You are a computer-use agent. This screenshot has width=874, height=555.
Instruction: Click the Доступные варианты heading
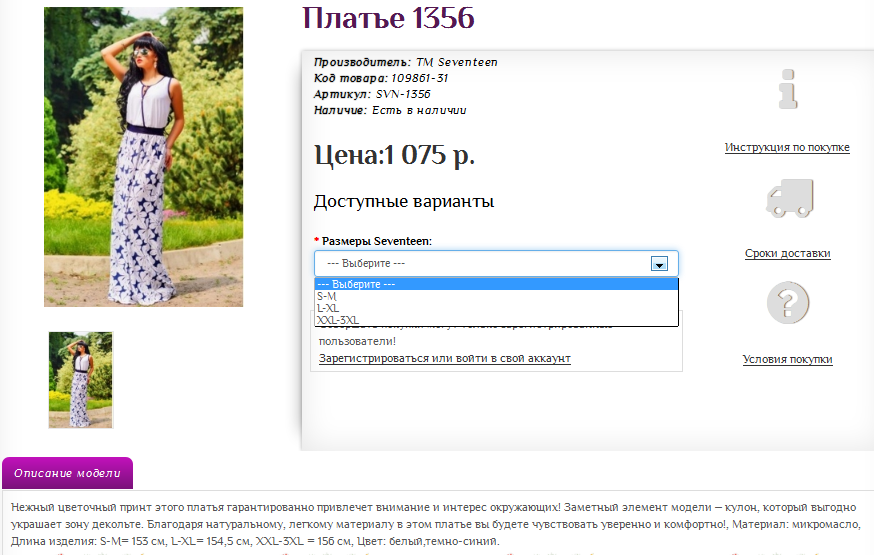pyautogui.click(x=404, y=201)
